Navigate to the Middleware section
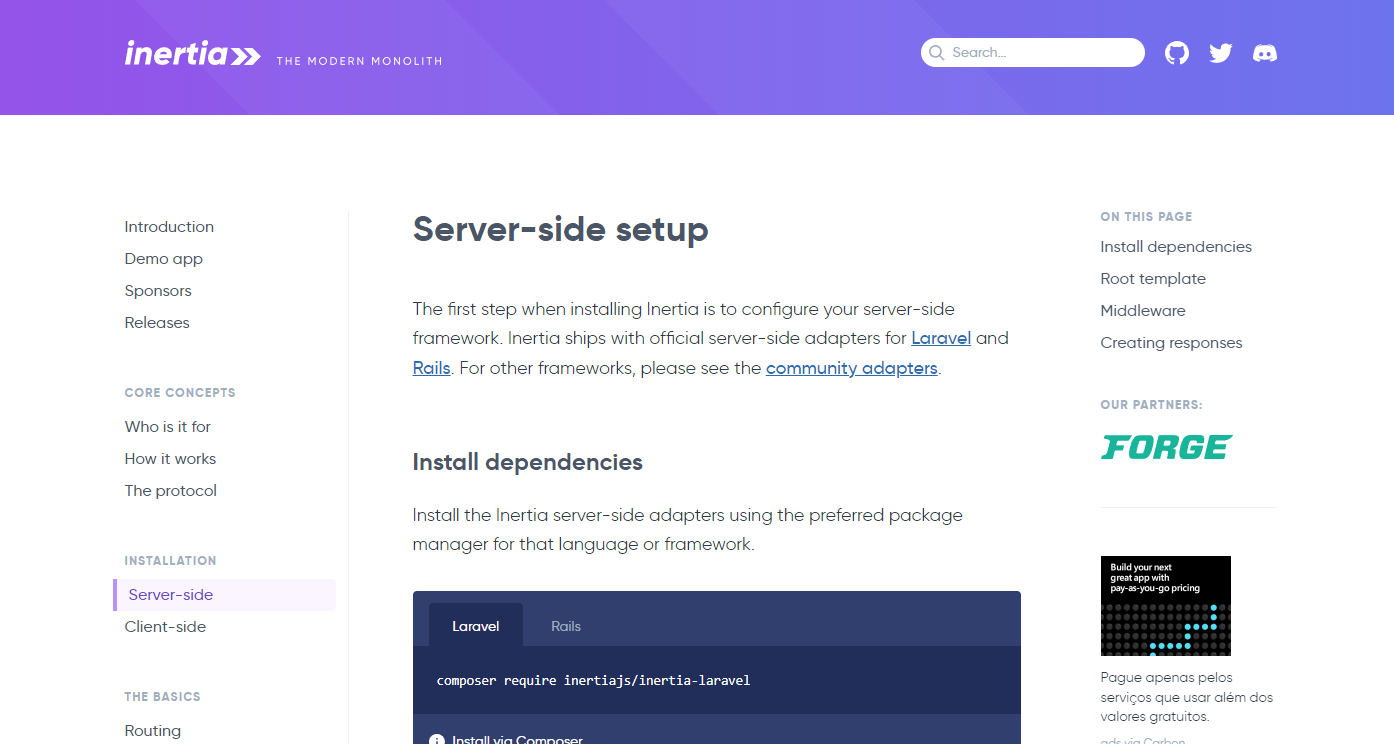This screenshot has height=744, width=1394. 1142,310
